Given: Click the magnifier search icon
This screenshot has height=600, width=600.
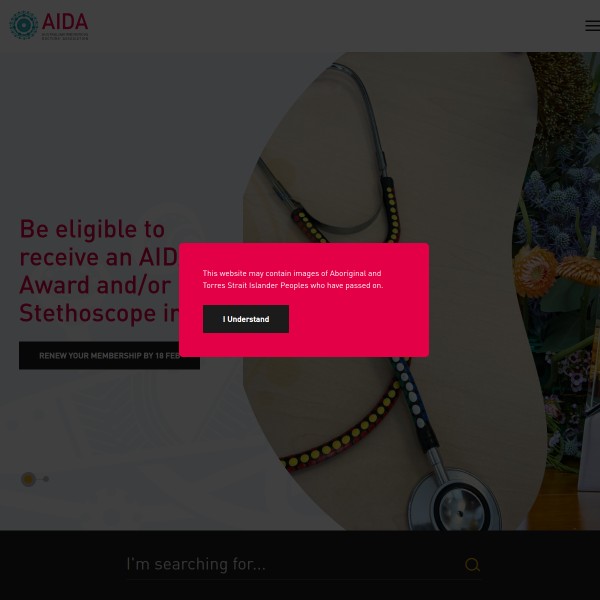Looking at the screenshot, I should 472,564.
